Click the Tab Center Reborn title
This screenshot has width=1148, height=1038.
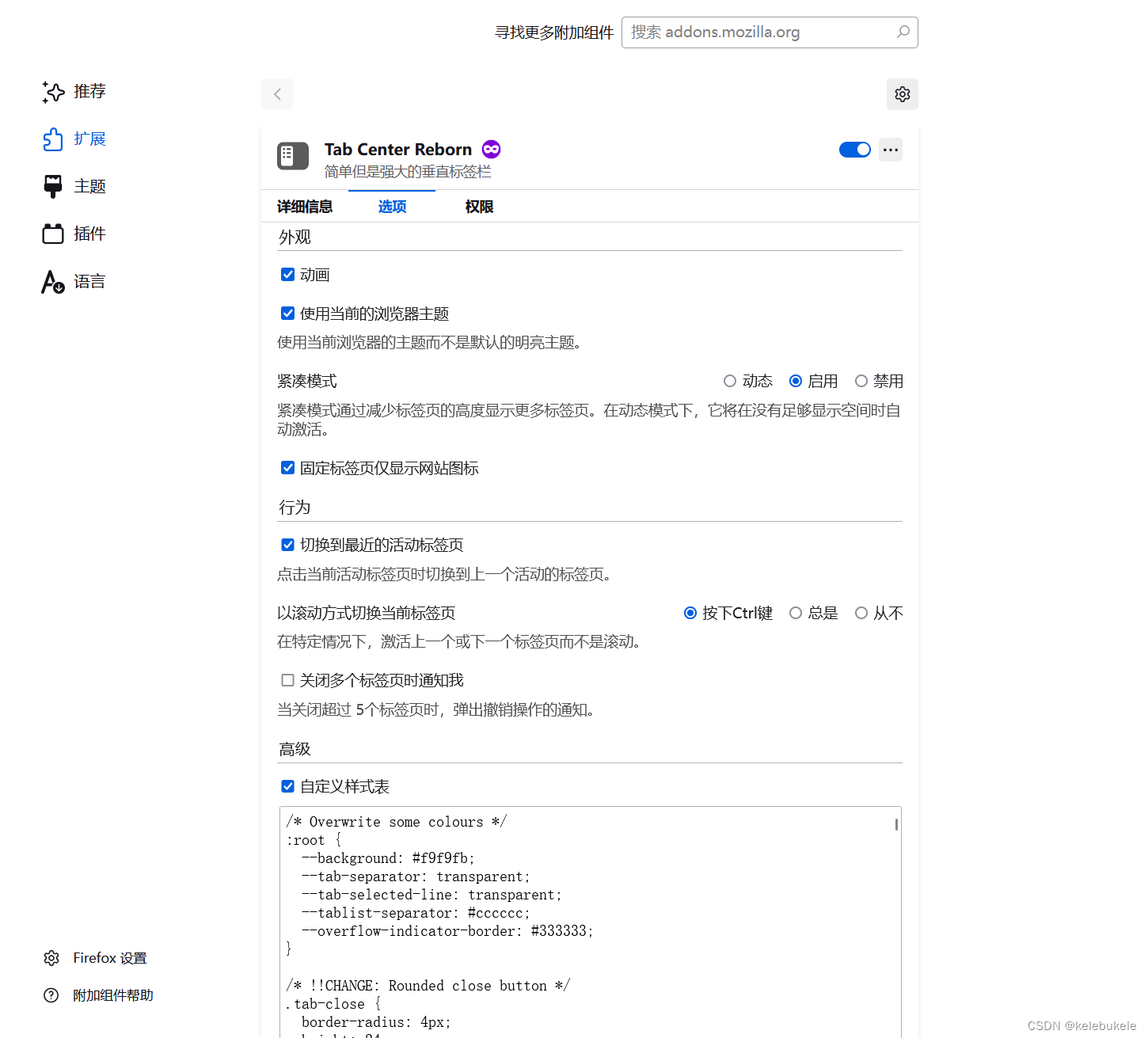click(398, 150)
